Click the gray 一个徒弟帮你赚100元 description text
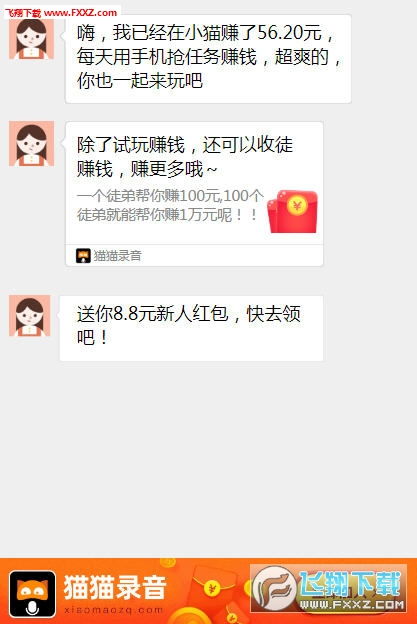The width and height of the screenshot is (417, 624). (x=170, y=205)
